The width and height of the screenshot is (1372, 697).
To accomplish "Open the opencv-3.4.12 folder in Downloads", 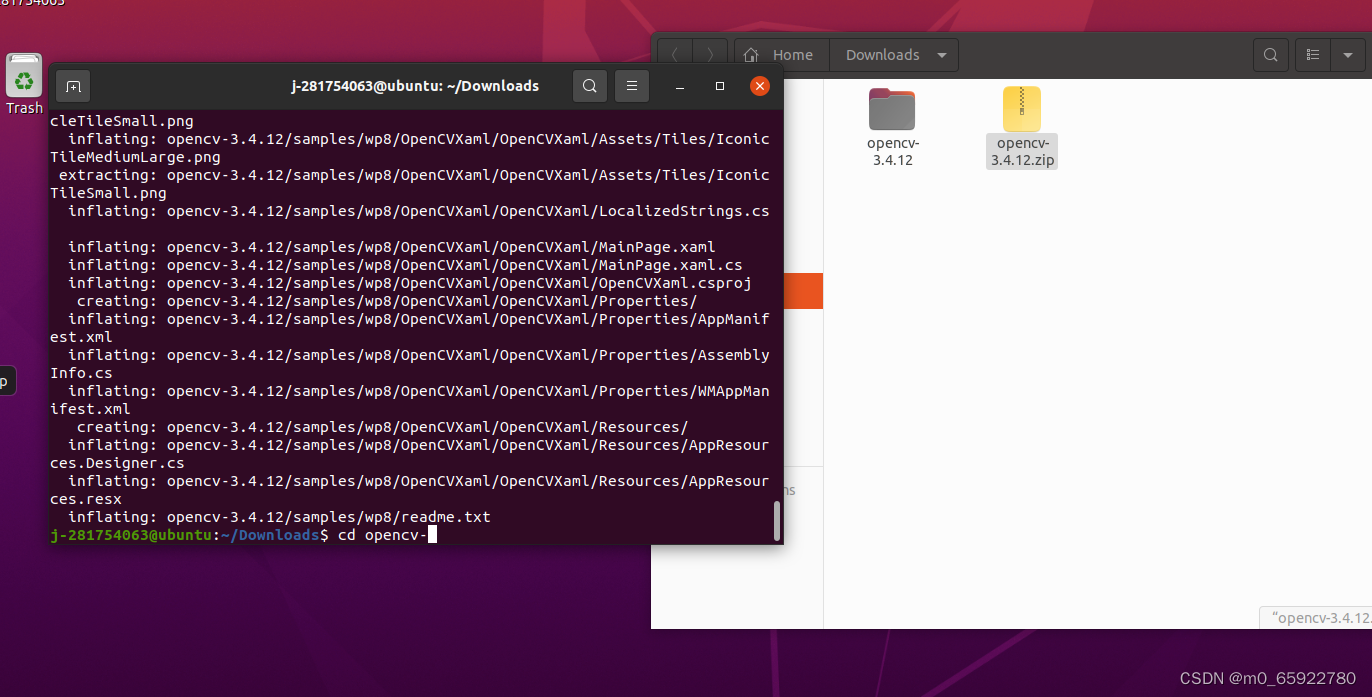I will click(x=891, y=120).
